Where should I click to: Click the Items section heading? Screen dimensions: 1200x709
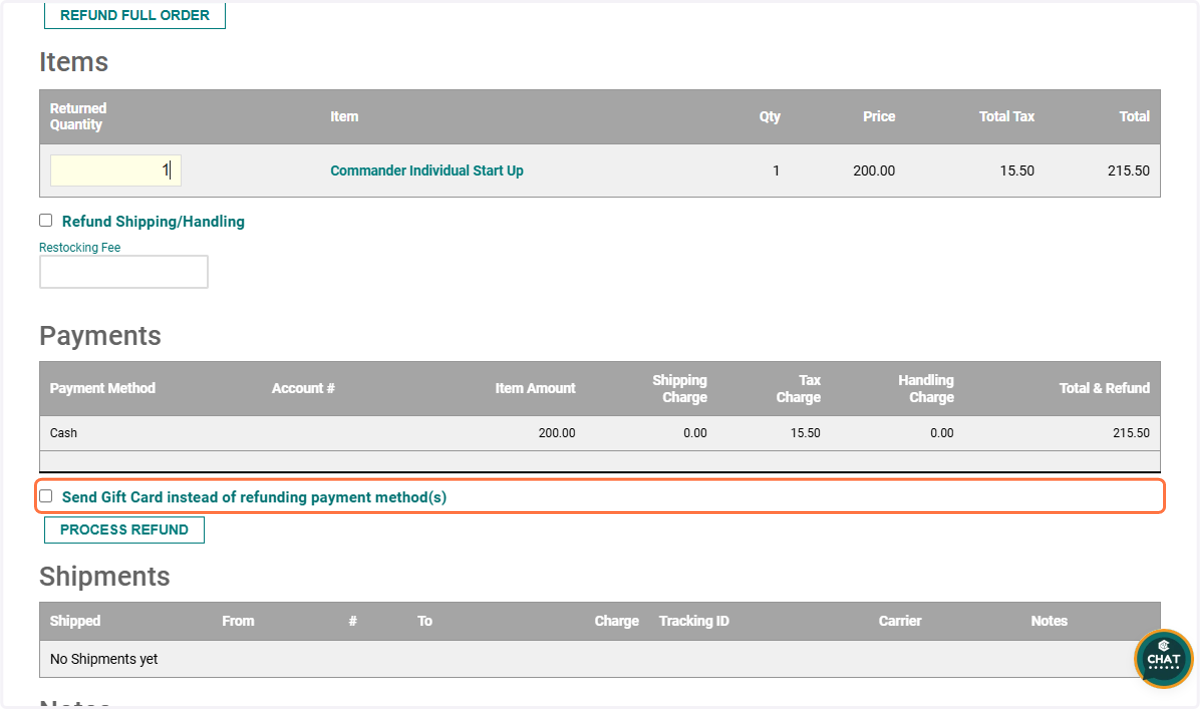coord(74,62)
